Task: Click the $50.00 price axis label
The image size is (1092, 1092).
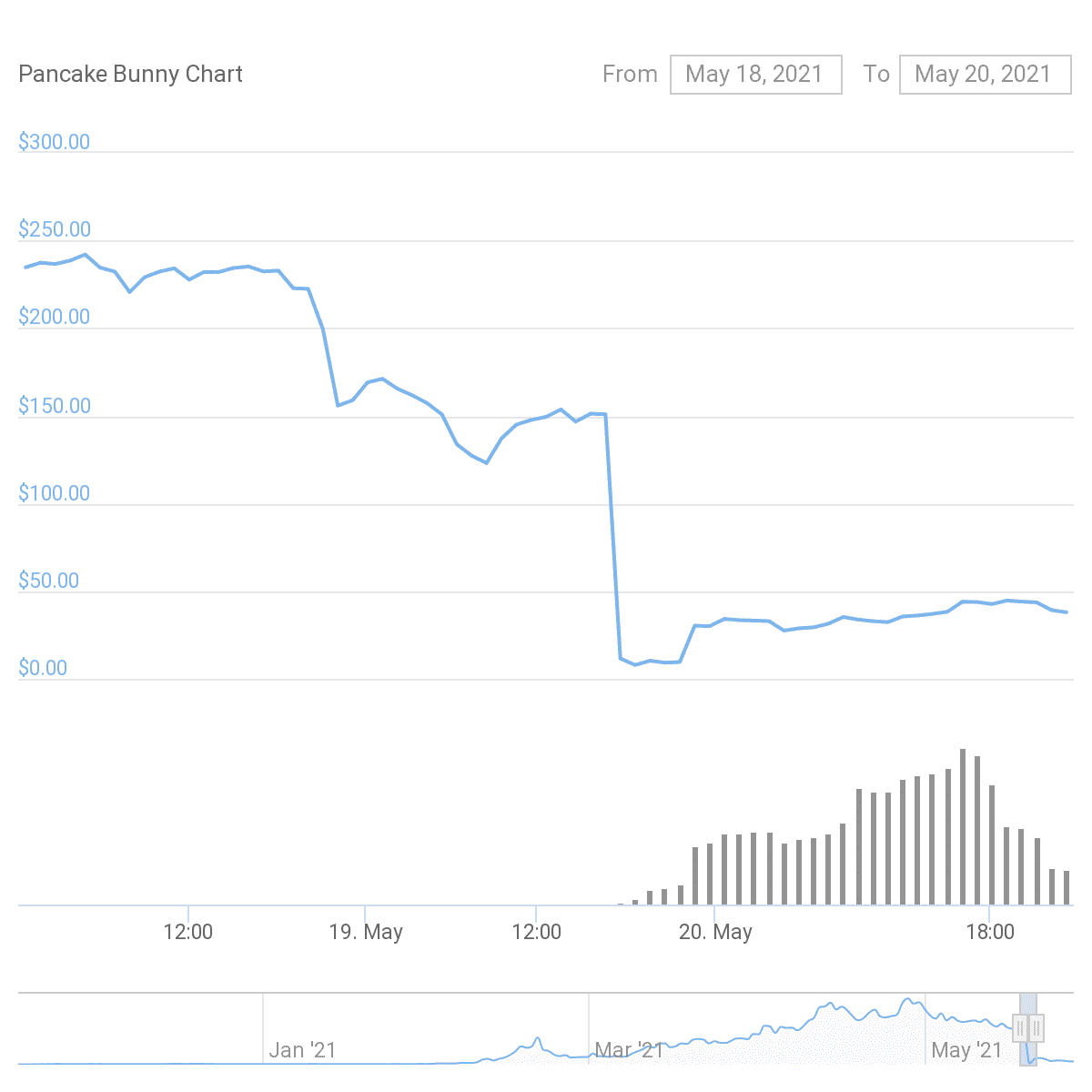Action: tap(49, 580)
